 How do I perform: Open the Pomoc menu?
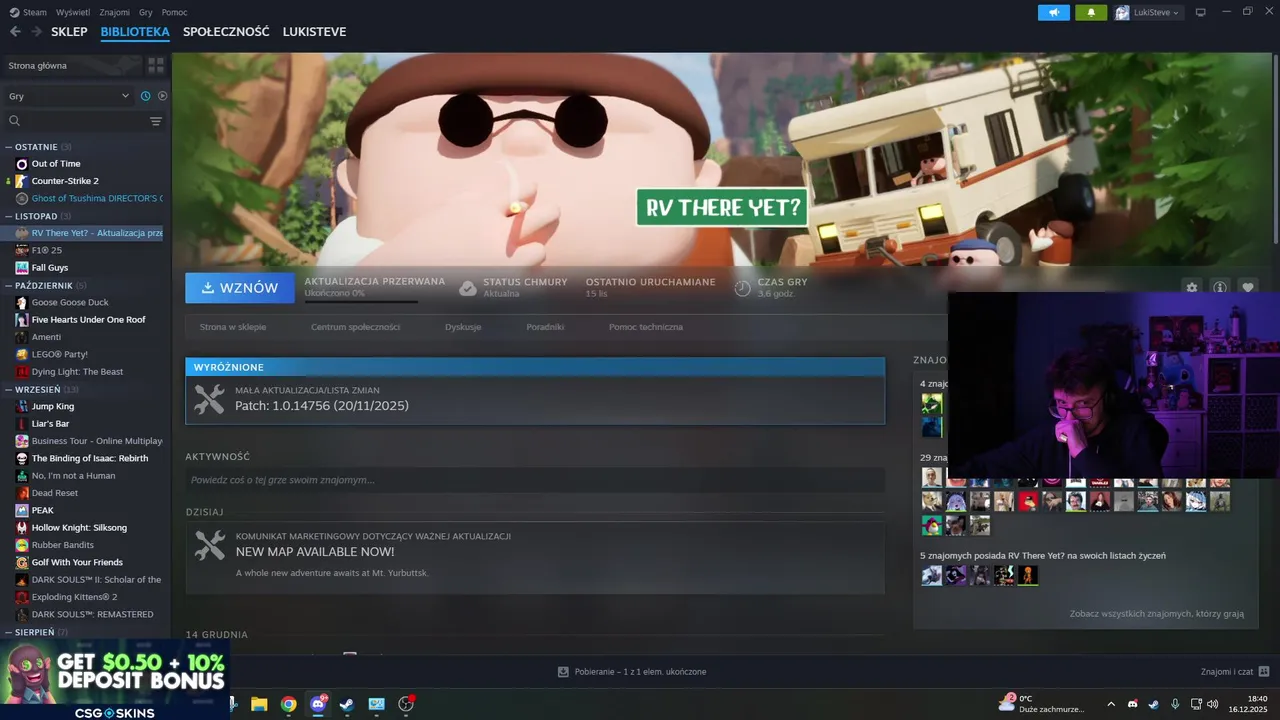click(174, 12)
